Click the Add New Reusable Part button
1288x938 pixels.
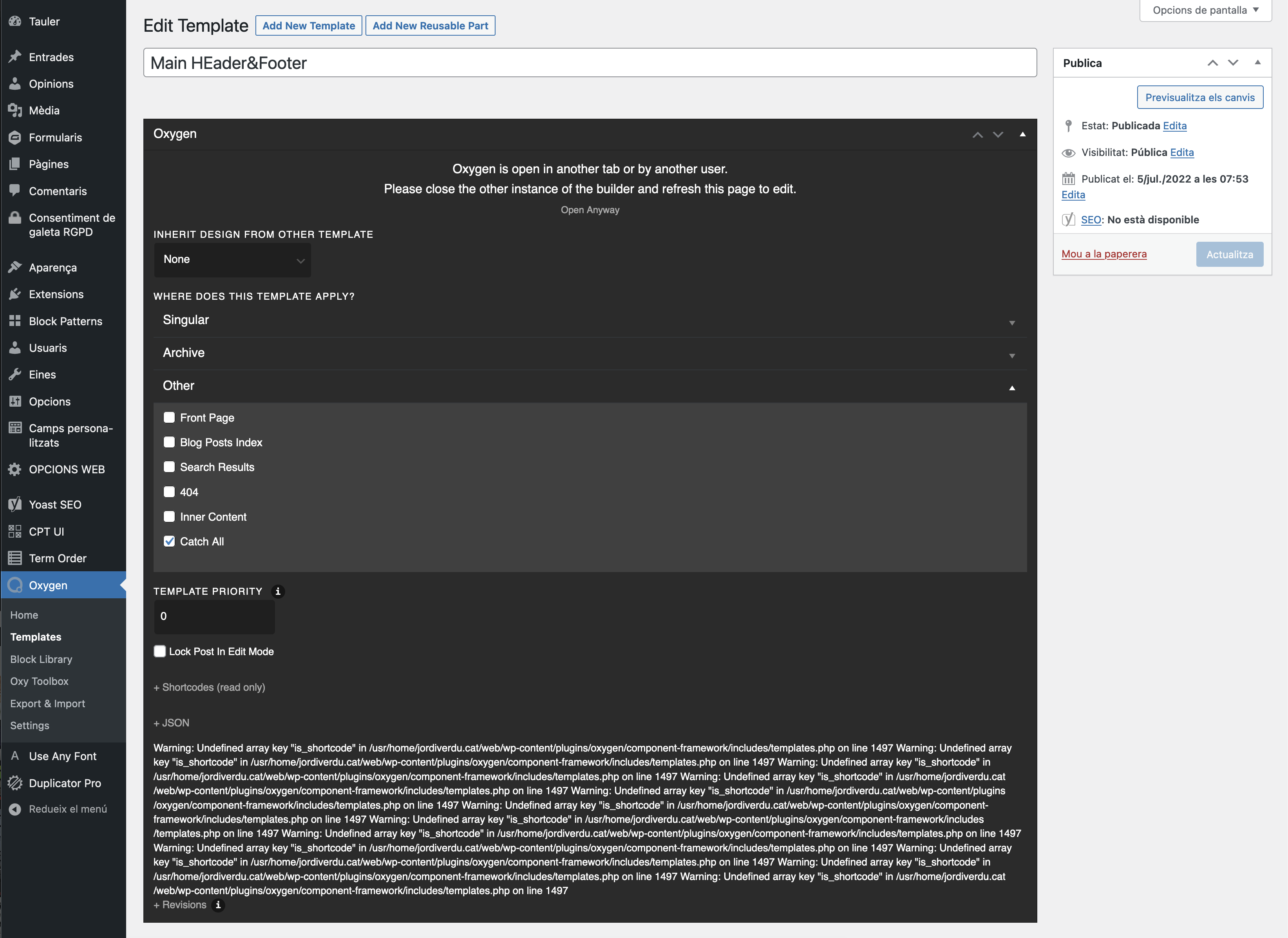[x=430, y=25]
